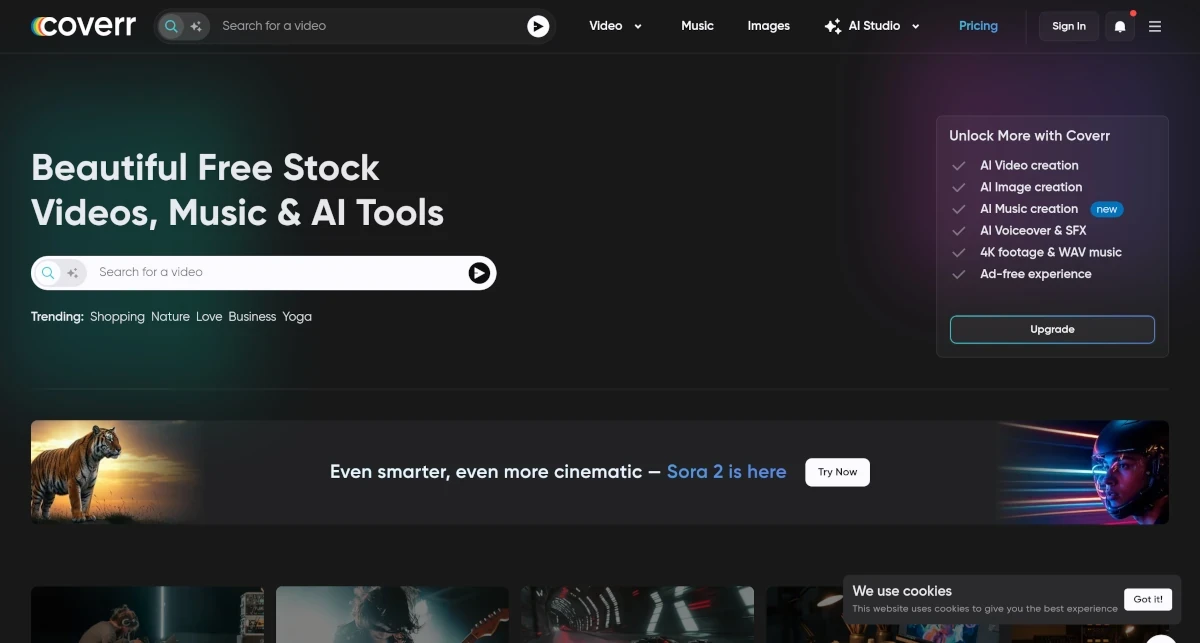The width and height of the screenshot is (1200, 643).
Task: Open the Music menu item
Action: tap(697, 26)
